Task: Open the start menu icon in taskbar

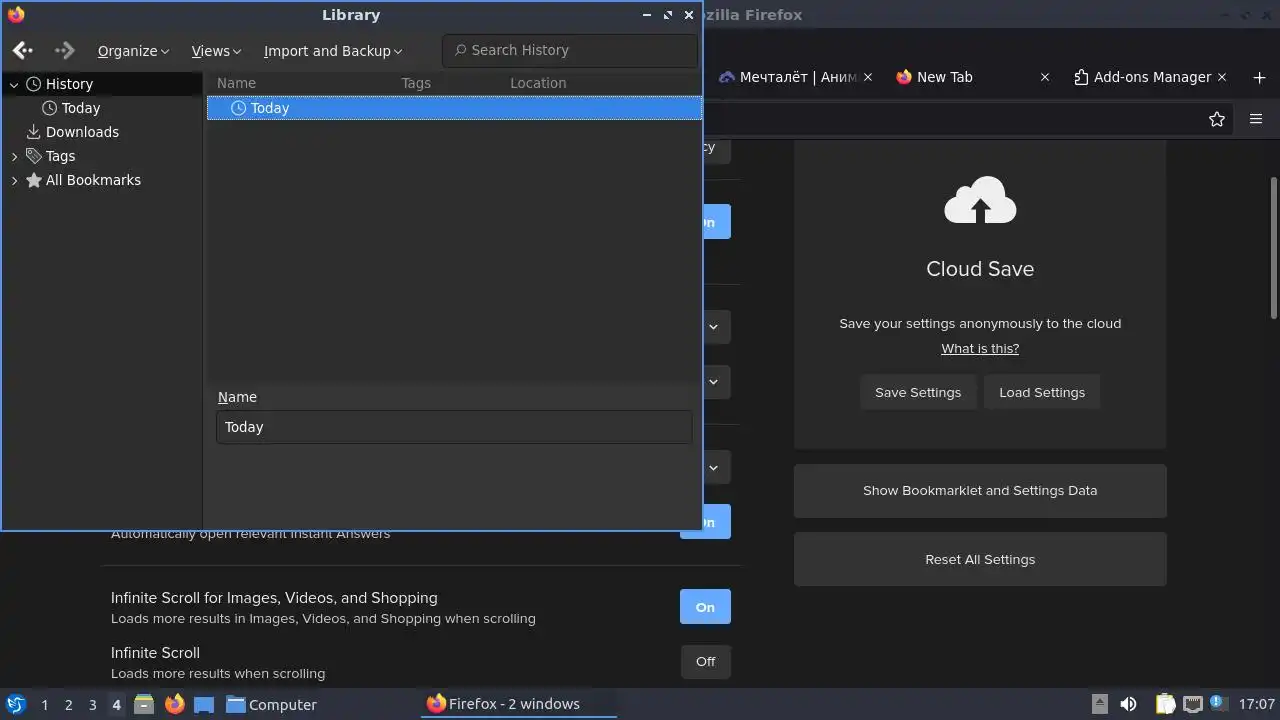Action: click(x=15, y=704)
